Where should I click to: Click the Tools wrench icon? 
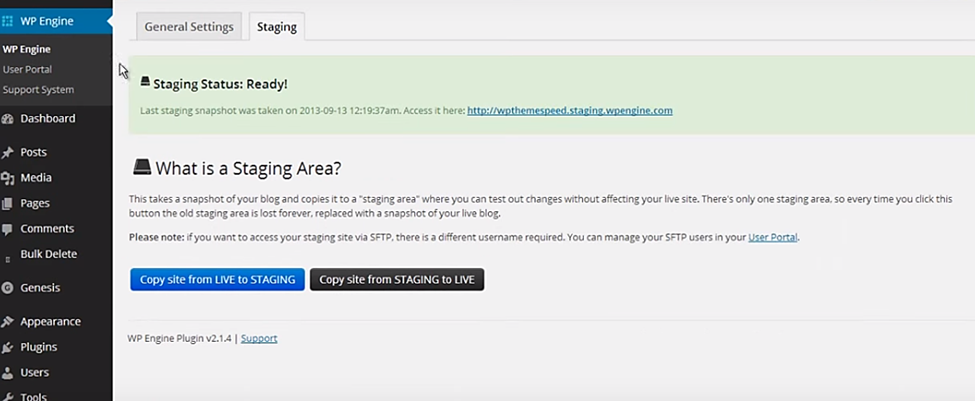(x=7, y=397)
